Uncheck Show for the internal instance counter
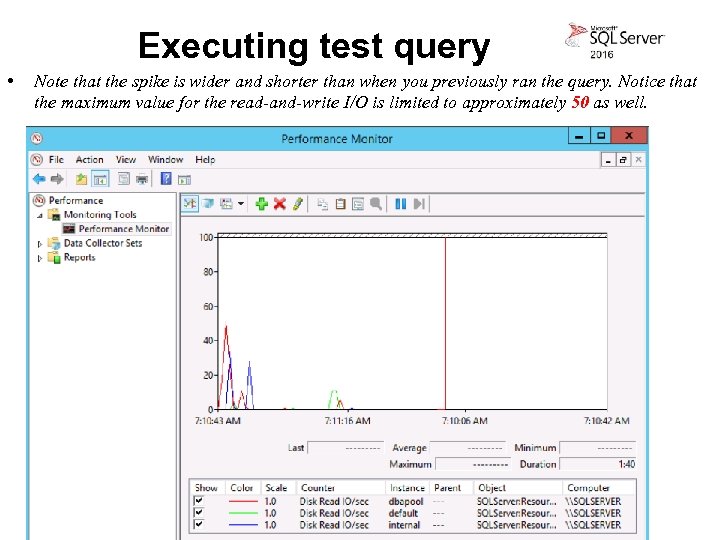The width and height of the screenshot is (720, 540). click(x=199, y=524)
